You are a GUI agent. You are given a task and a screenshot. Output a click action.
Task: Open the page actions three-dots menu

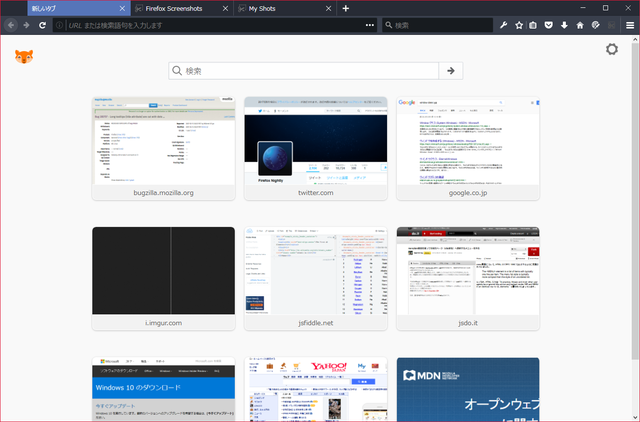370,25
